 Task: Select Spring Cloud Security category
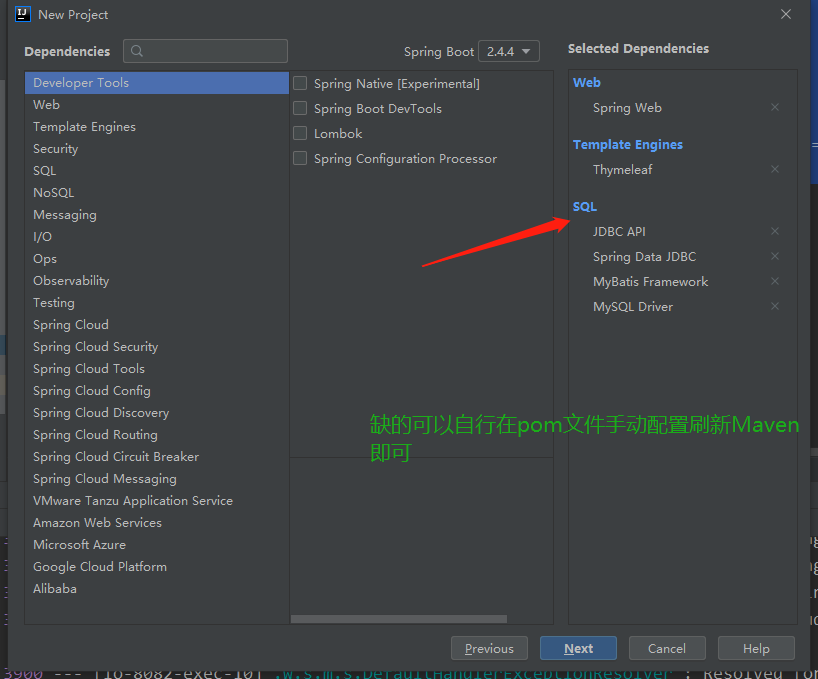click(x=157, y=347)
